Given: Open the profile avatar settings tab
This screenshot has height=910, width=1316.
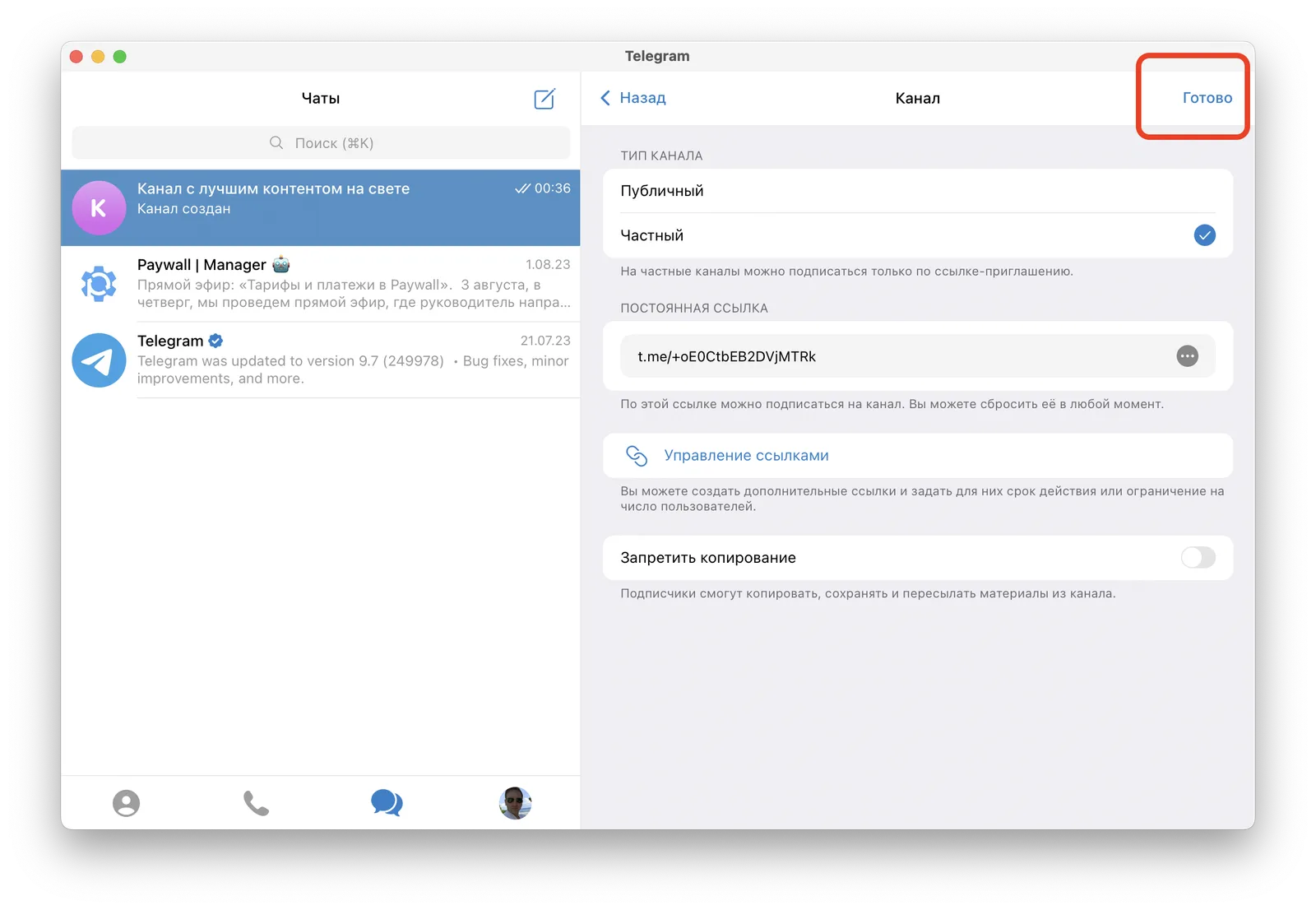Looking at the screenshot, I should (x=516, y=803).
